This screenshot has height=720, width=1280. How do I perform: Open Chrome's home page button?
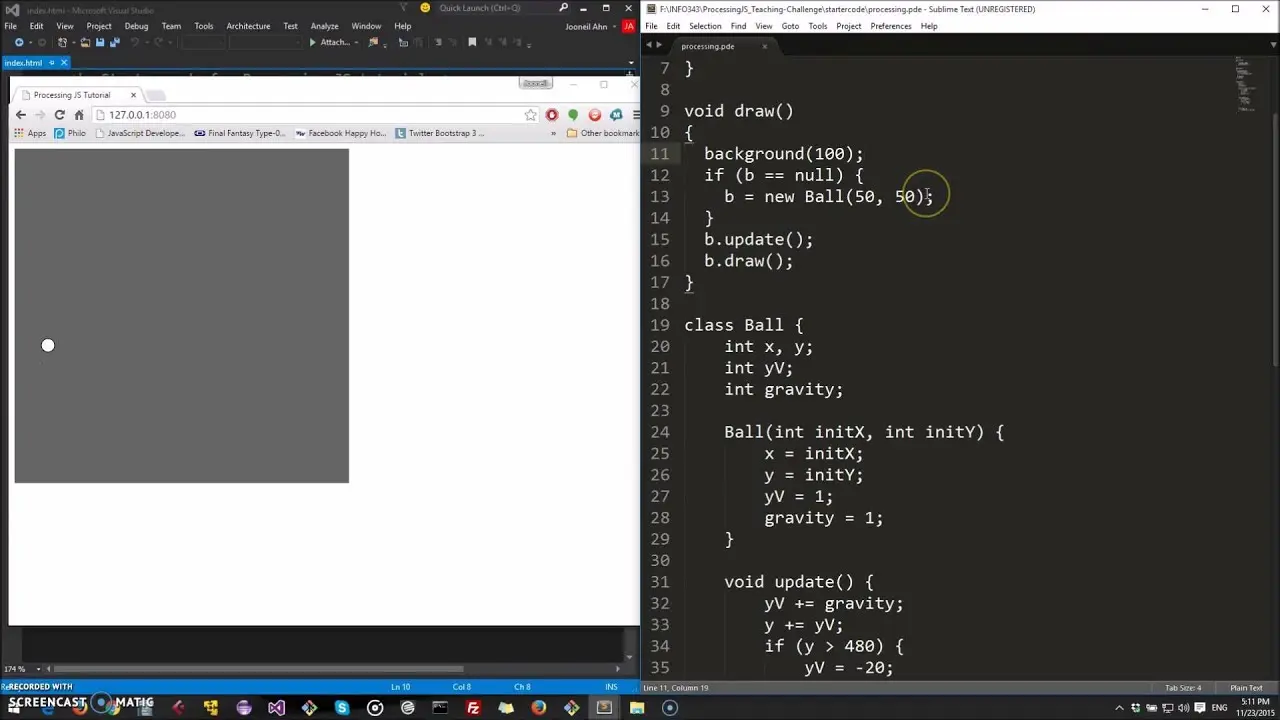click(x=79, y=115)
